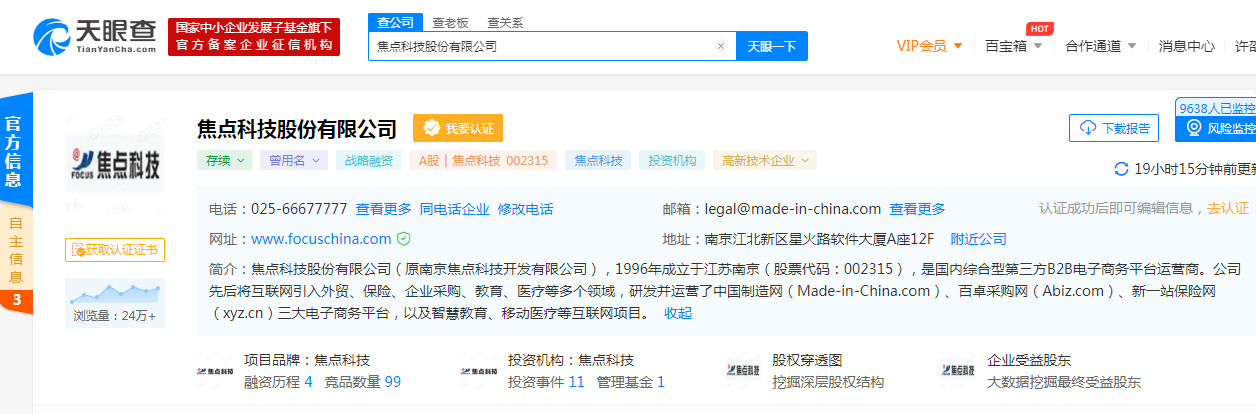
Task: Open 投资事件 11 link
Action: 546,382
